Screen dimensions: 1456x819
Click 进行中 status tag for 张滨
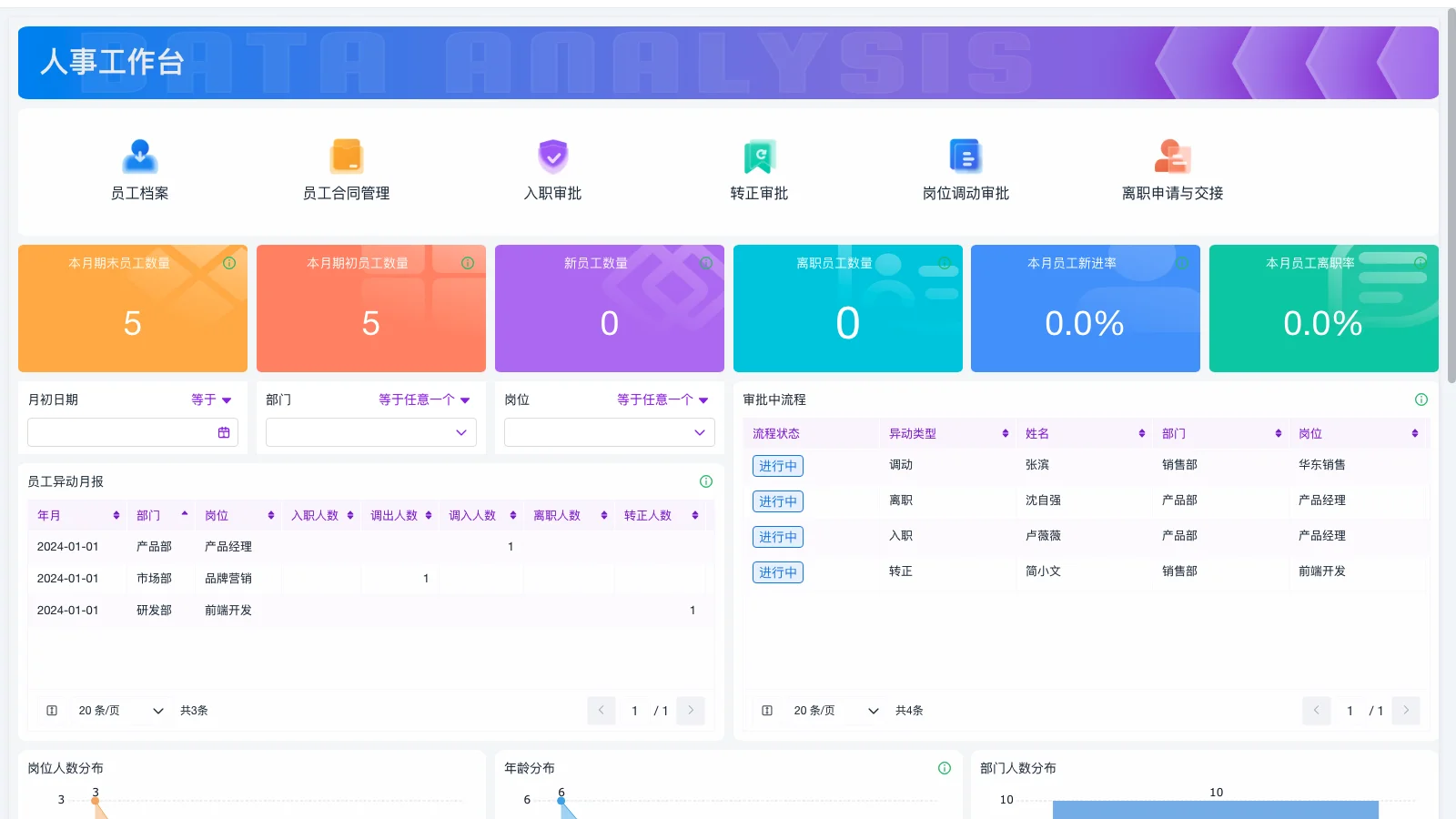point(777,466)
